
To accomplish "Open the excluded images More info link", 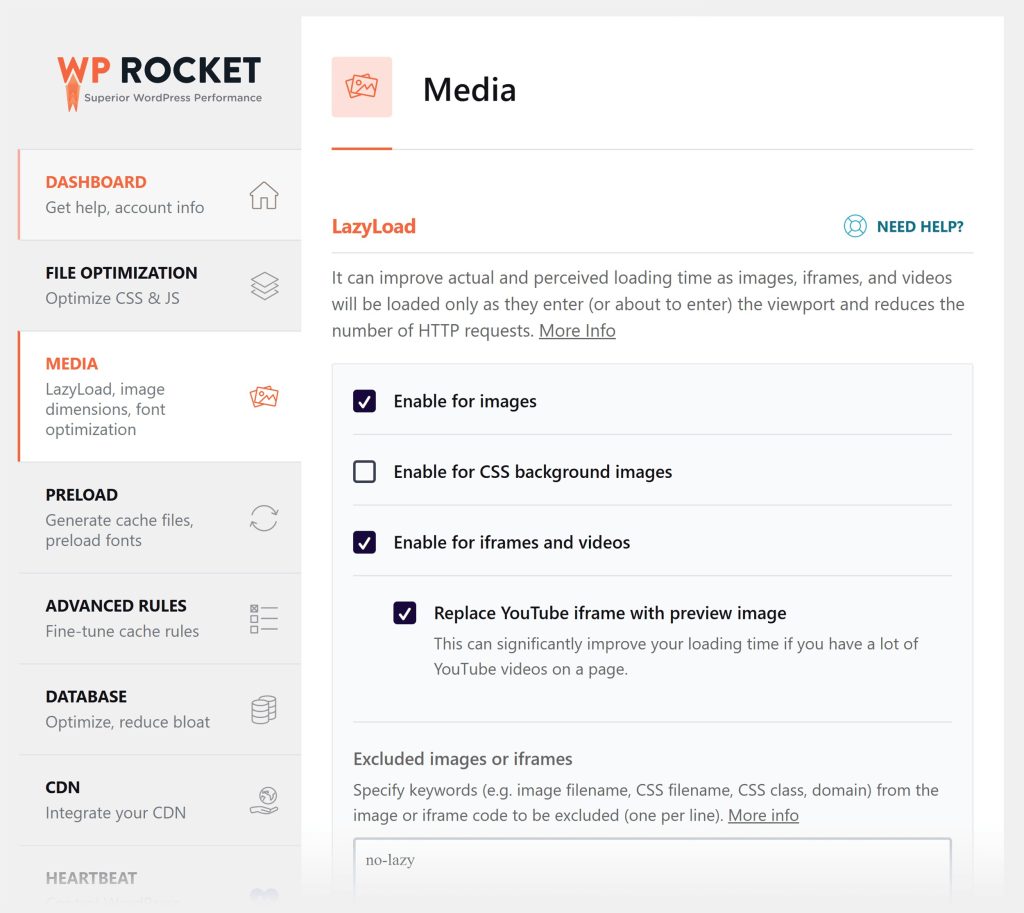I will [763, 815].
